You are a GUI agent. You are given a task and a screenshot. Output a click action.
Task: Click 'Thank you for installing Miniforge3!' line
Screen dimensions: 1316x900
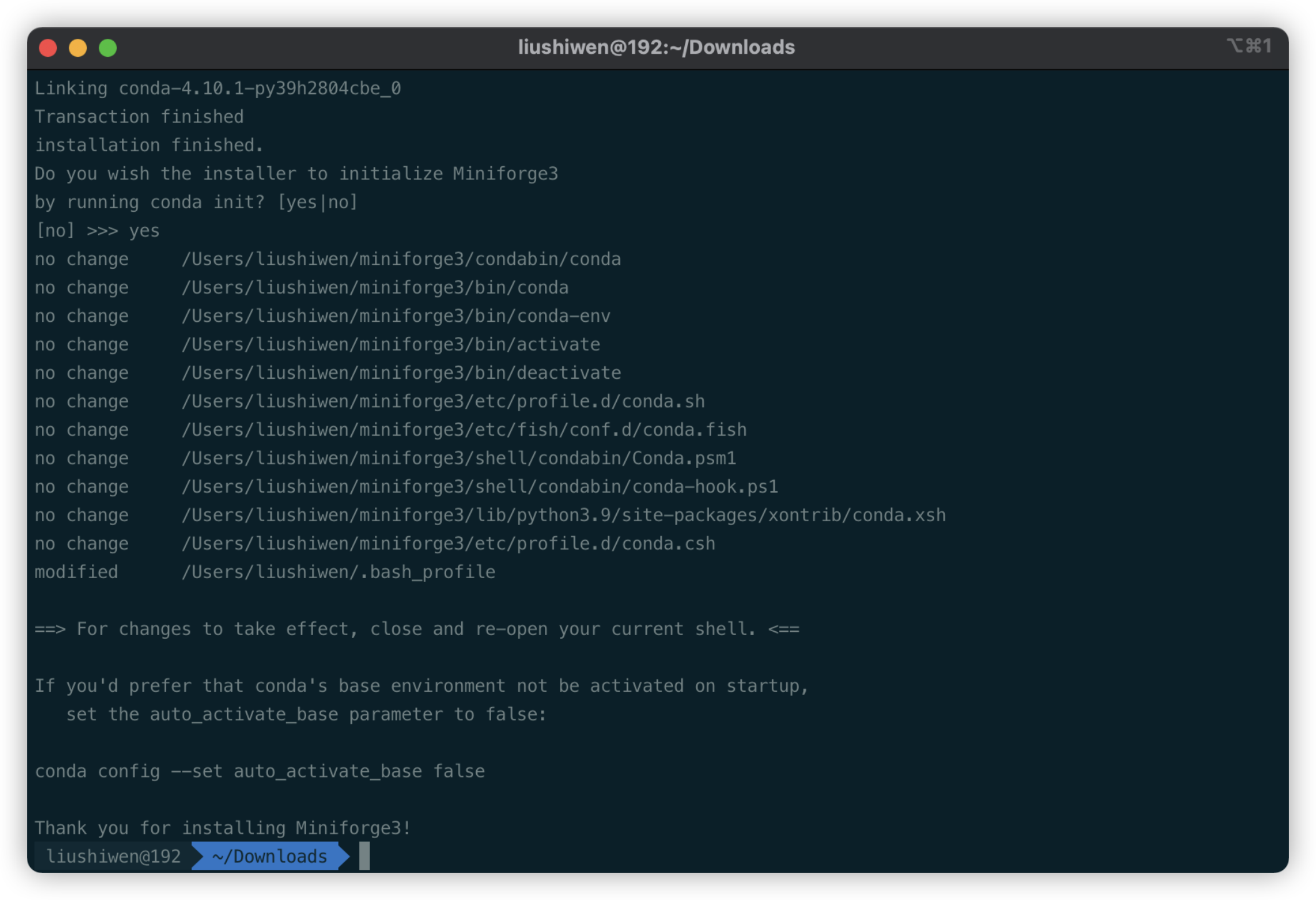point(222,828)
